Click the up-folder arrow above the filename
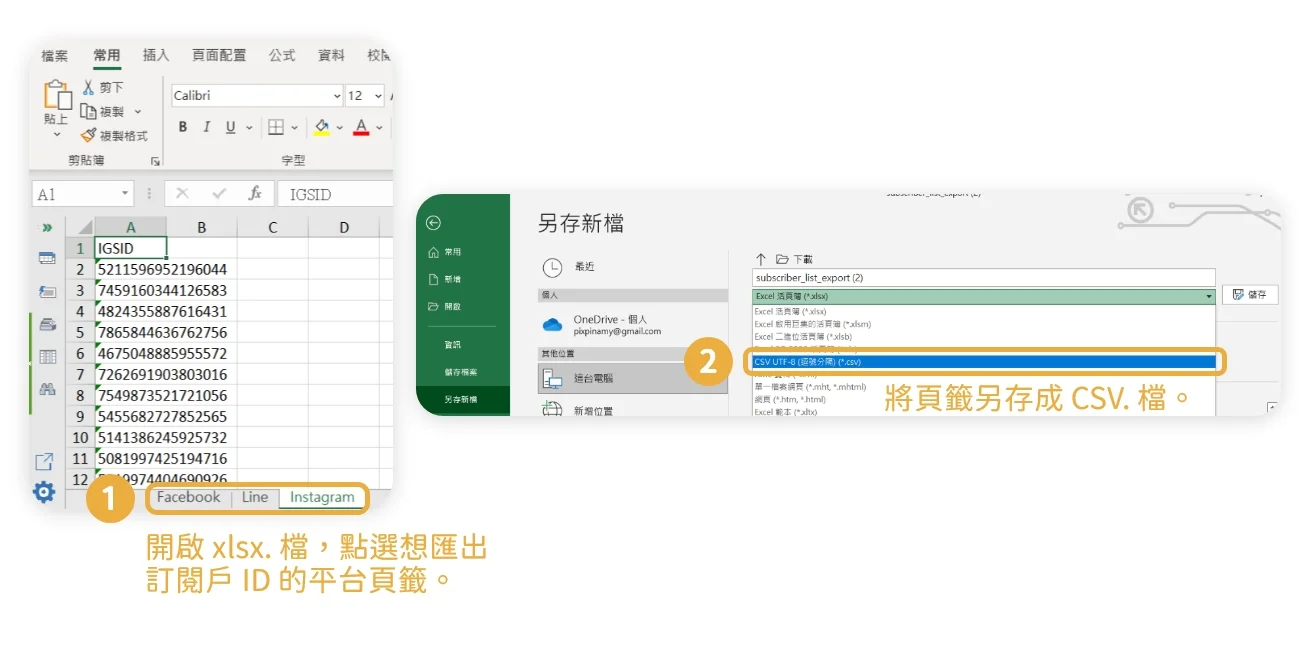1311x647 pixels. click(x=760, y=259)
